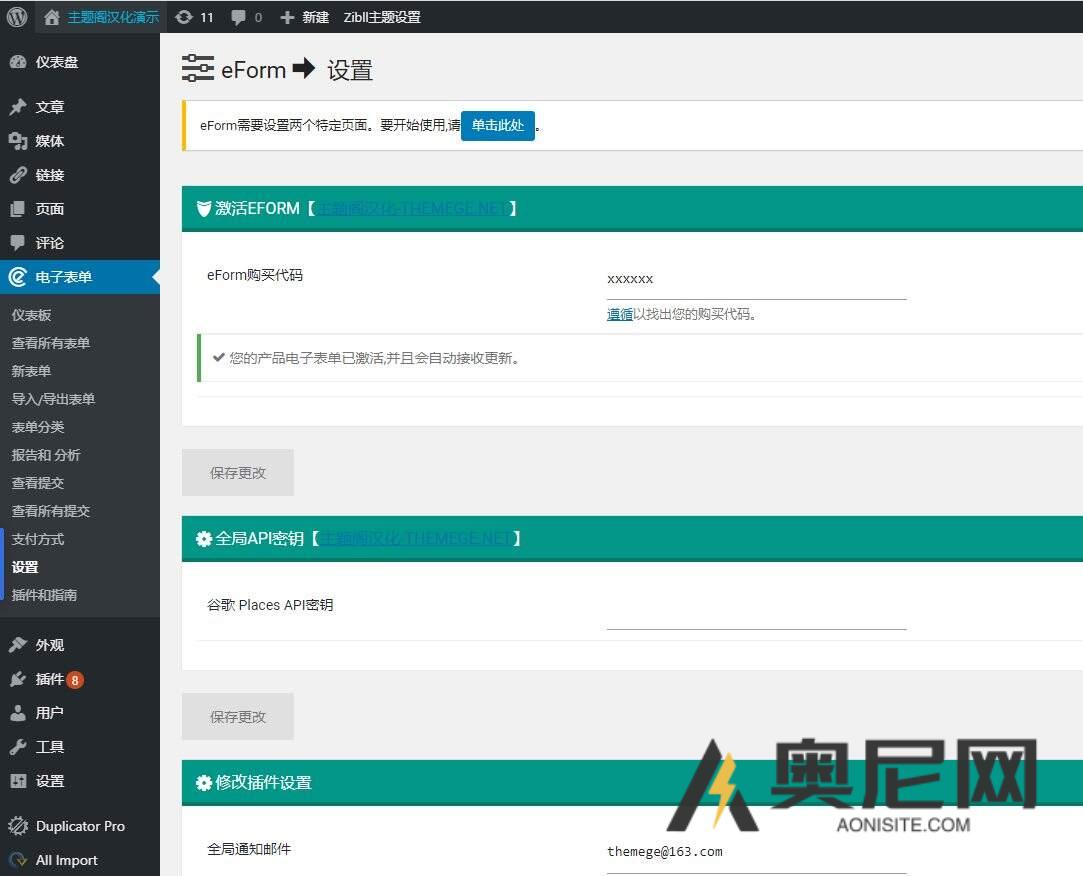The width and height of the screenshot is (1083, 876).
Task: Open the home icon for 主题阁汉化演示
Action: pos(52,17)
